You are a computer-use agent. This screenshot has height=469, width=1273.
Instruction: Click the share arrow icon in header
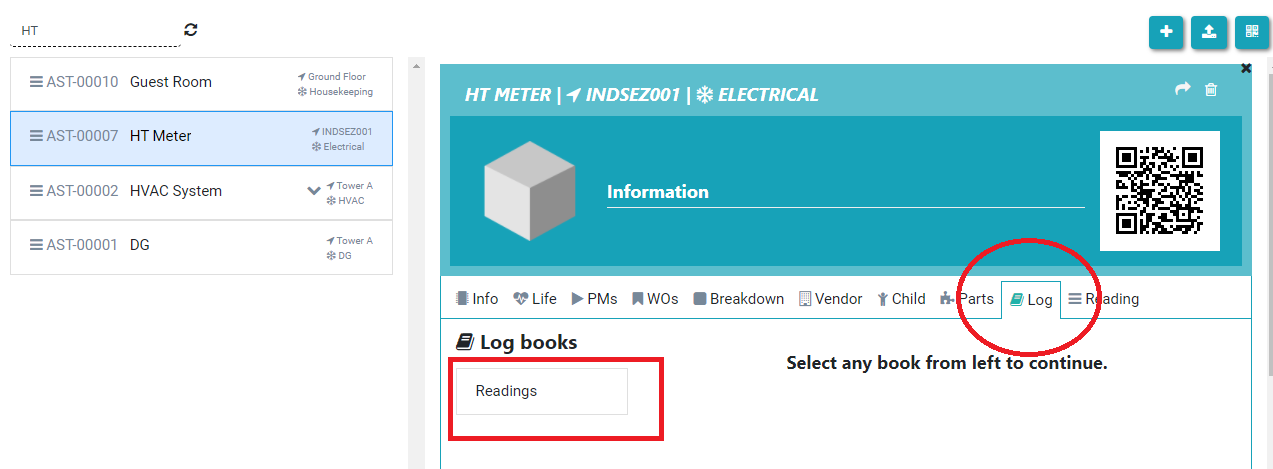[x=1183, y=89]
